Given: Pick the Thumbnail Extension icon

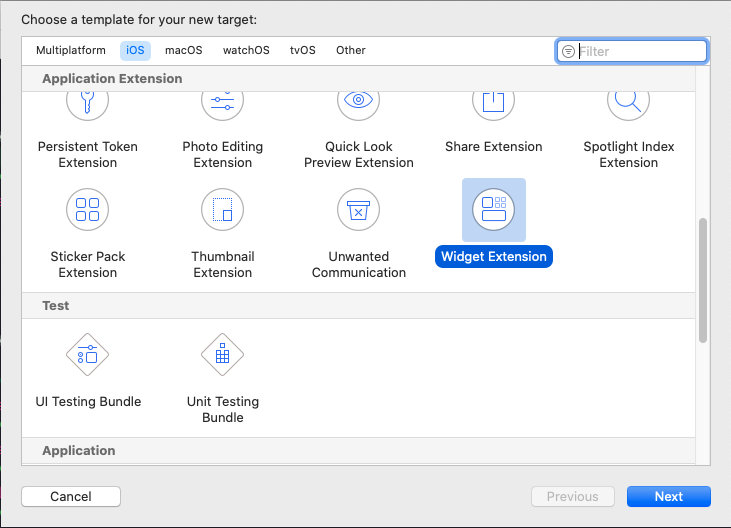Looking at the screenshot, I should click(x=222, y=210).
